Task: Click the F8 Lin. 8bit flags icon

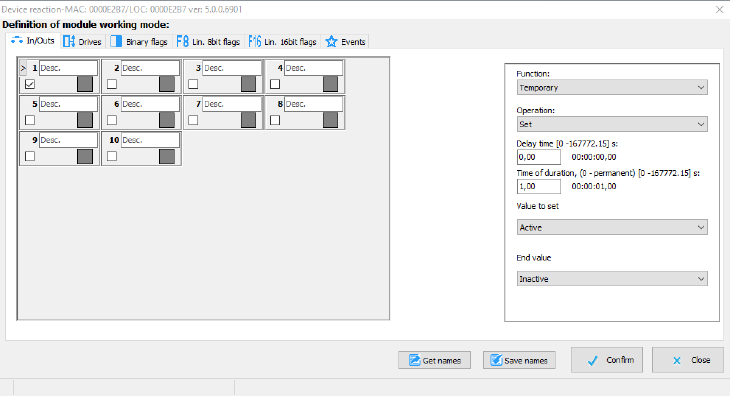Action: (182, 41)
